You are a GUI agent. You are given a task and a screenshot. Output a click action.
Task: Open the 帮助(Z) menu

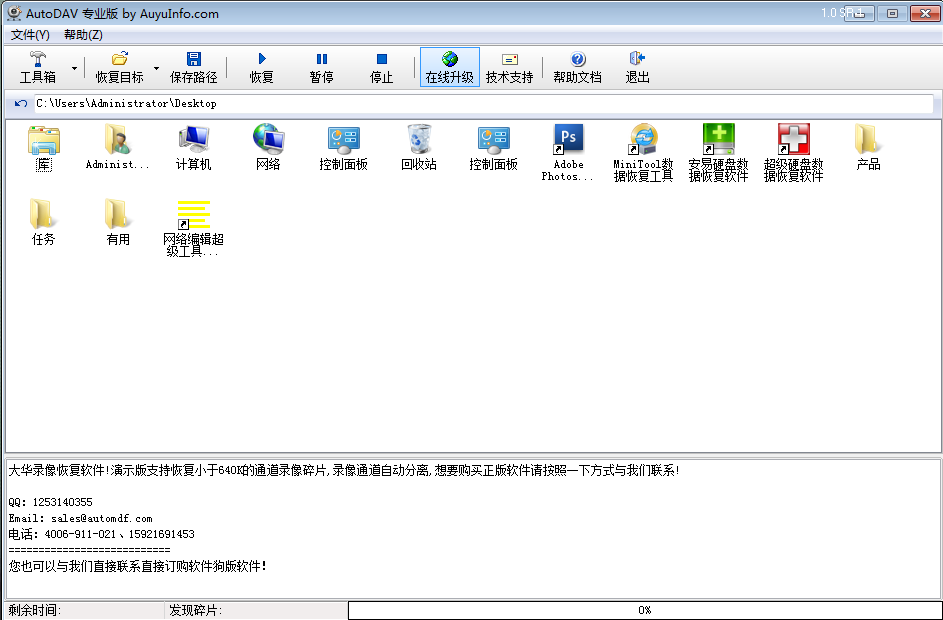pos(83,35)
